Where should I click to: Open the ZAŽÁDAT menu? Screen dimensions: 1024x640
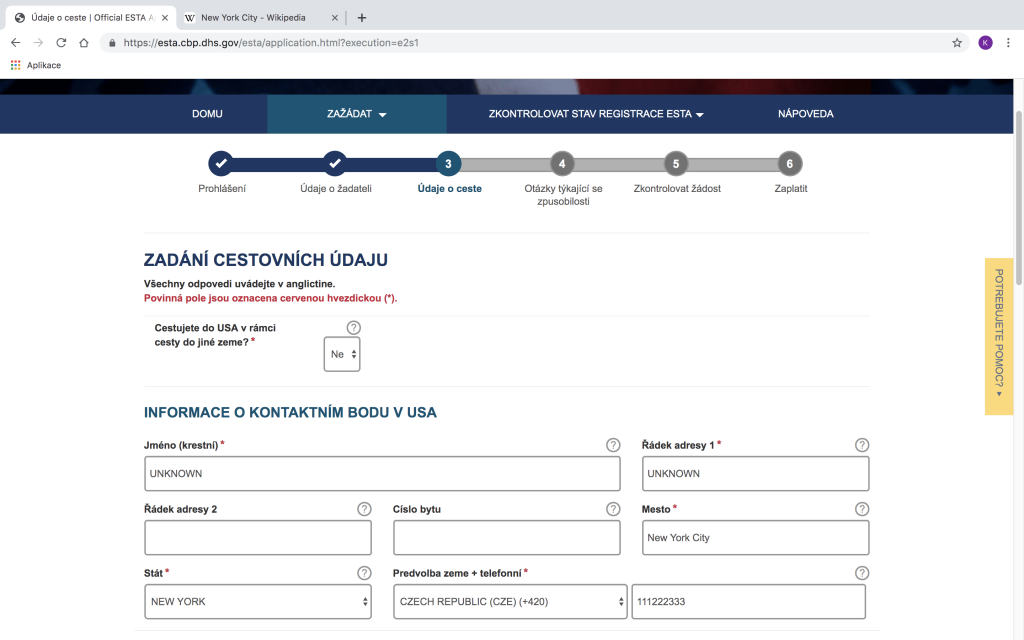(356, 114)
